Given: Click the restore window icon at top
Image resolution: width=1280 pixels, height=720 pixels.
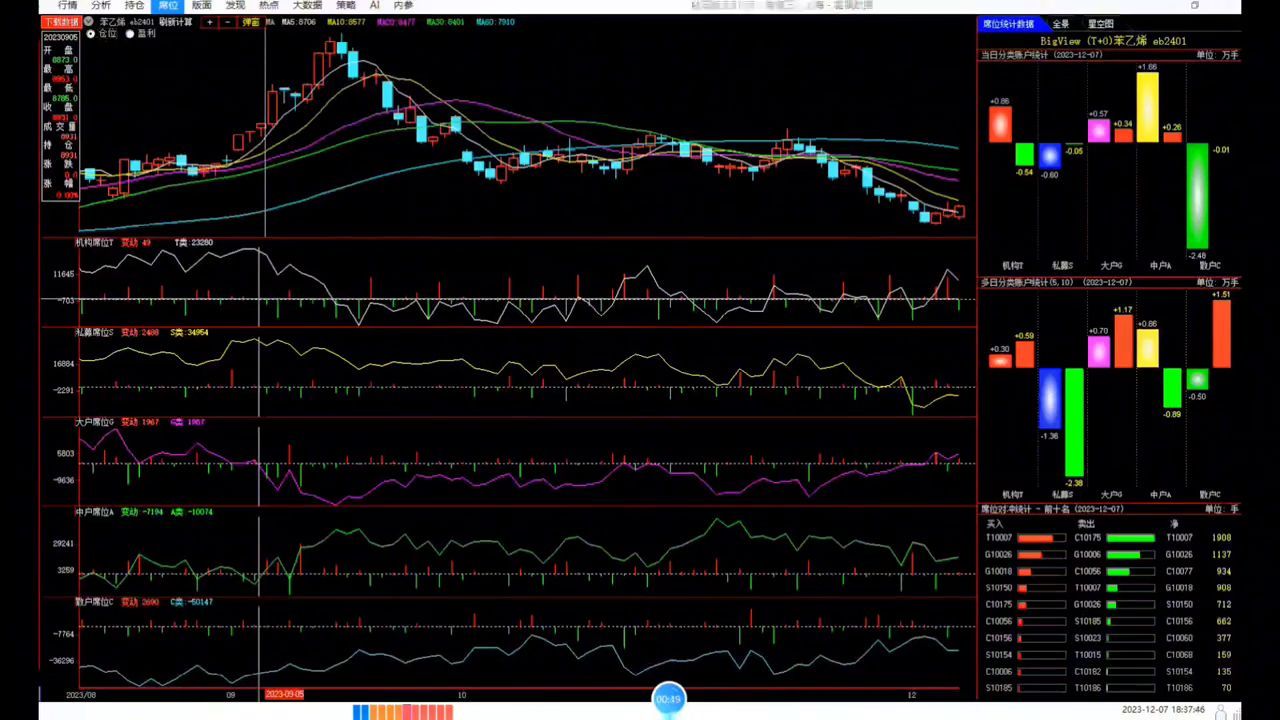Looking at the screenshot, I should (x=1194, y=6).
